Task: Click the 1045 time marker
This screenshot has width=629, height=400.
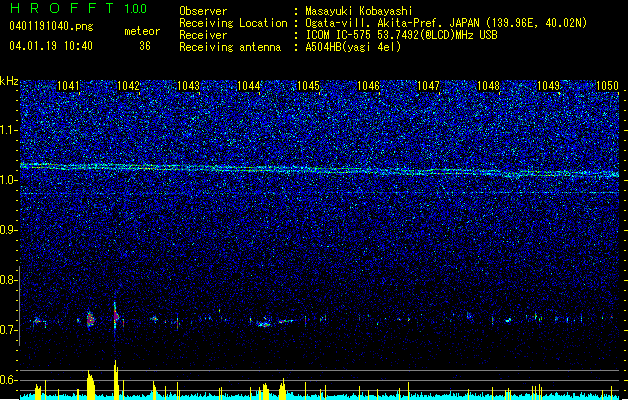Action: pos(308,86)
